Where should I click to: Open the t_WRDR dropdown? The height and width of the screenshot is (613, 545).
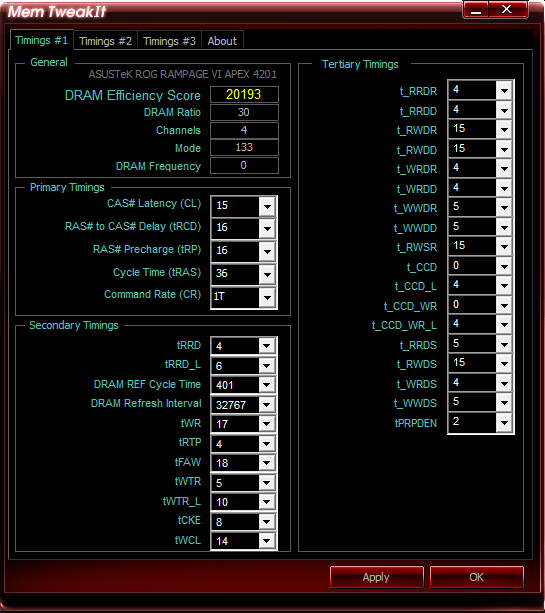(x=504, y=168)
